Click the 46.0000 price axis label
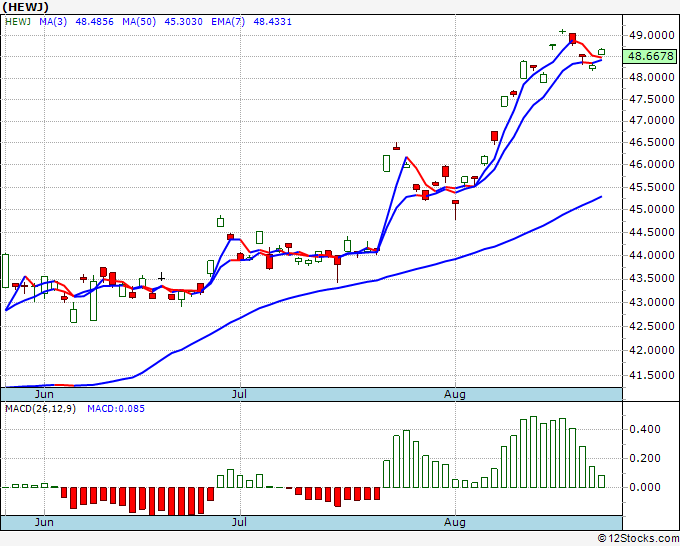This screenshot has height=546, width=680. coord(652,164)
